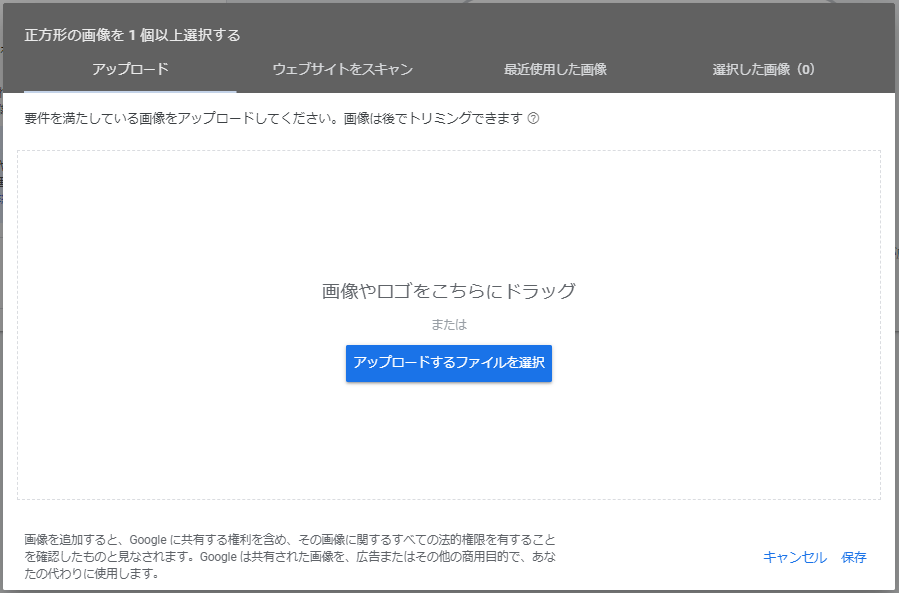Click the 画像やロゴをこちらにドラッグ heading text
The width and height of the screenshot is (899, 593).
448,291
